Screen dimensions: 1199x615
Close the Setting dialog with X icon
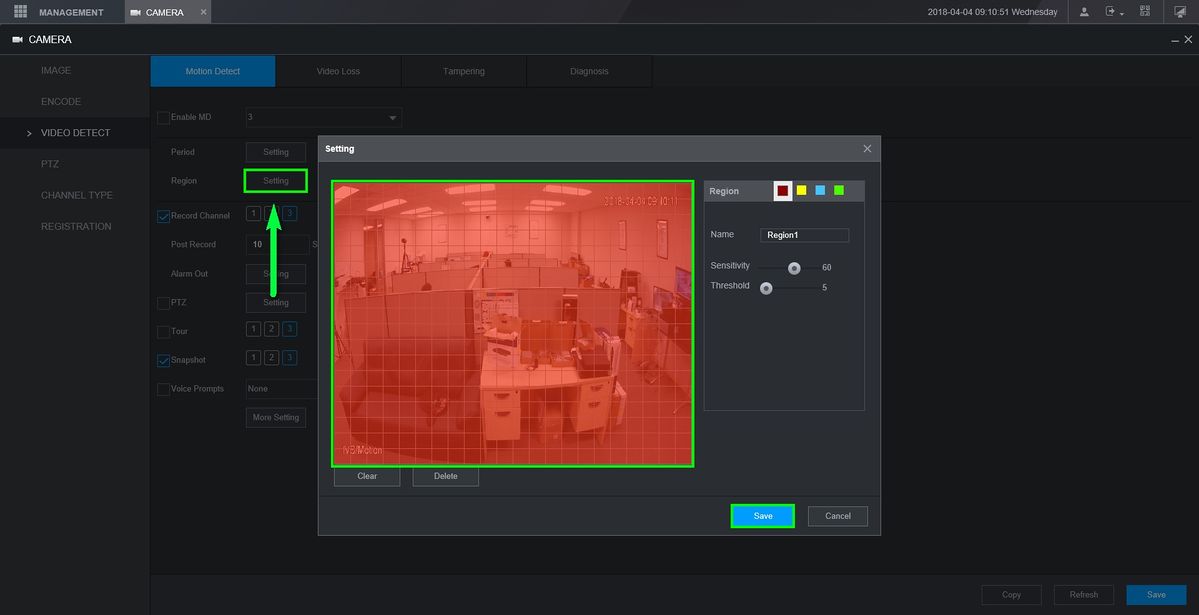pyautogui.click(x=867, y=149)
